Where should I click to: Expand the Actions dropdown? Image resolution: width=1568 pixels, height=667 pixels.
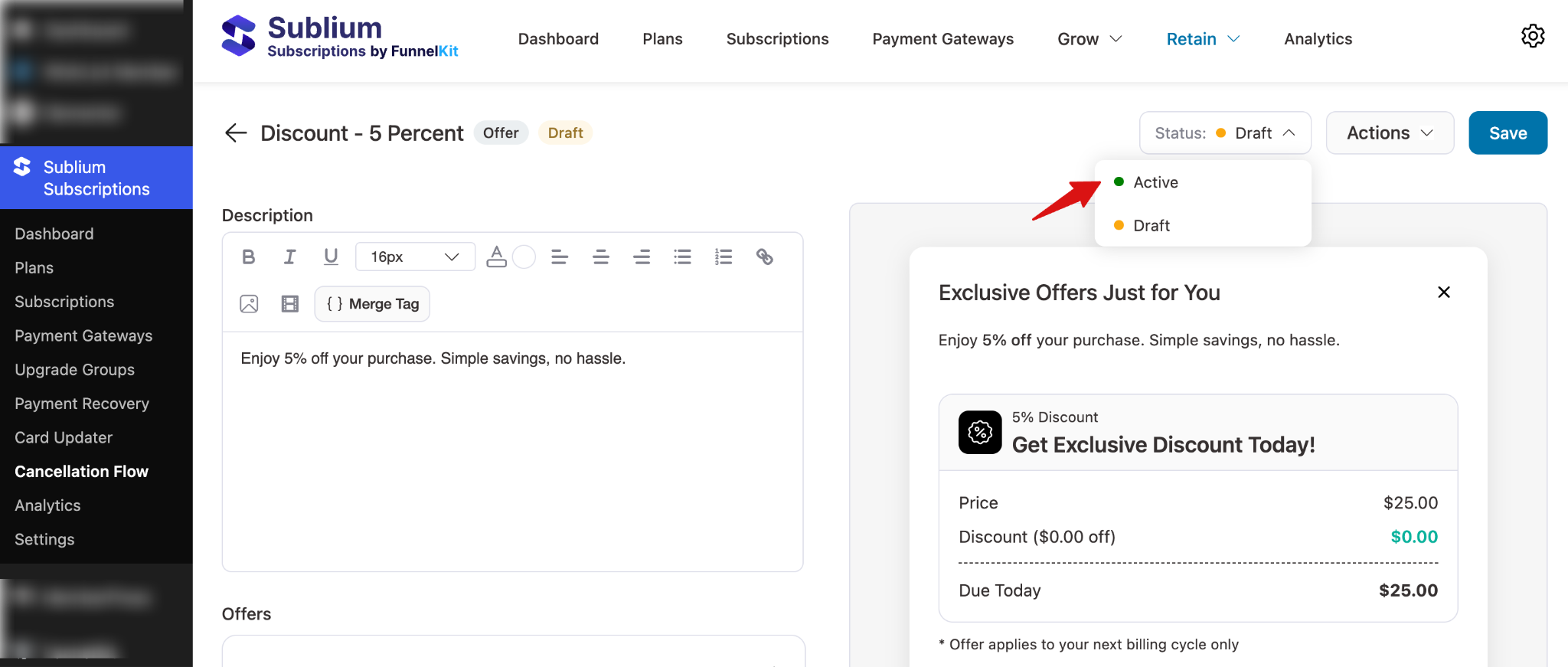point(1389,133)
